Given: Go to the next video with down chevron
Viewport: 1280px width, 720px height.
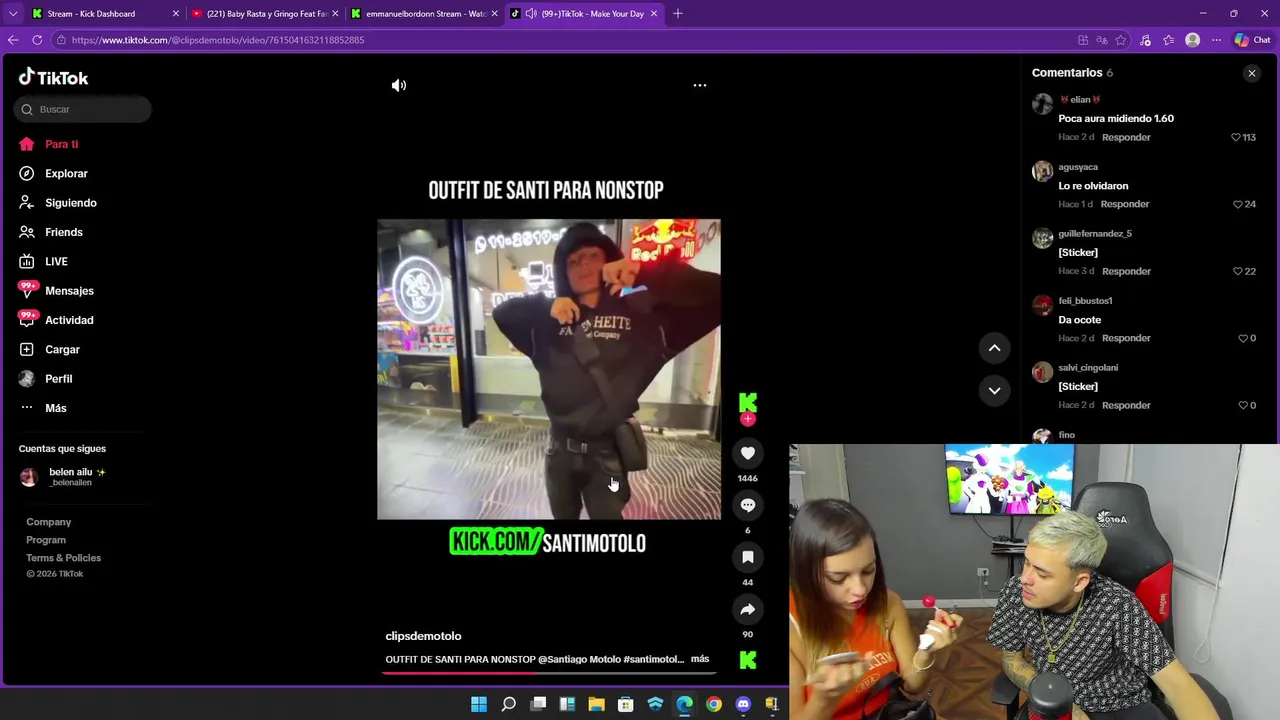Looking at the screenshot, I should point(994,390).
